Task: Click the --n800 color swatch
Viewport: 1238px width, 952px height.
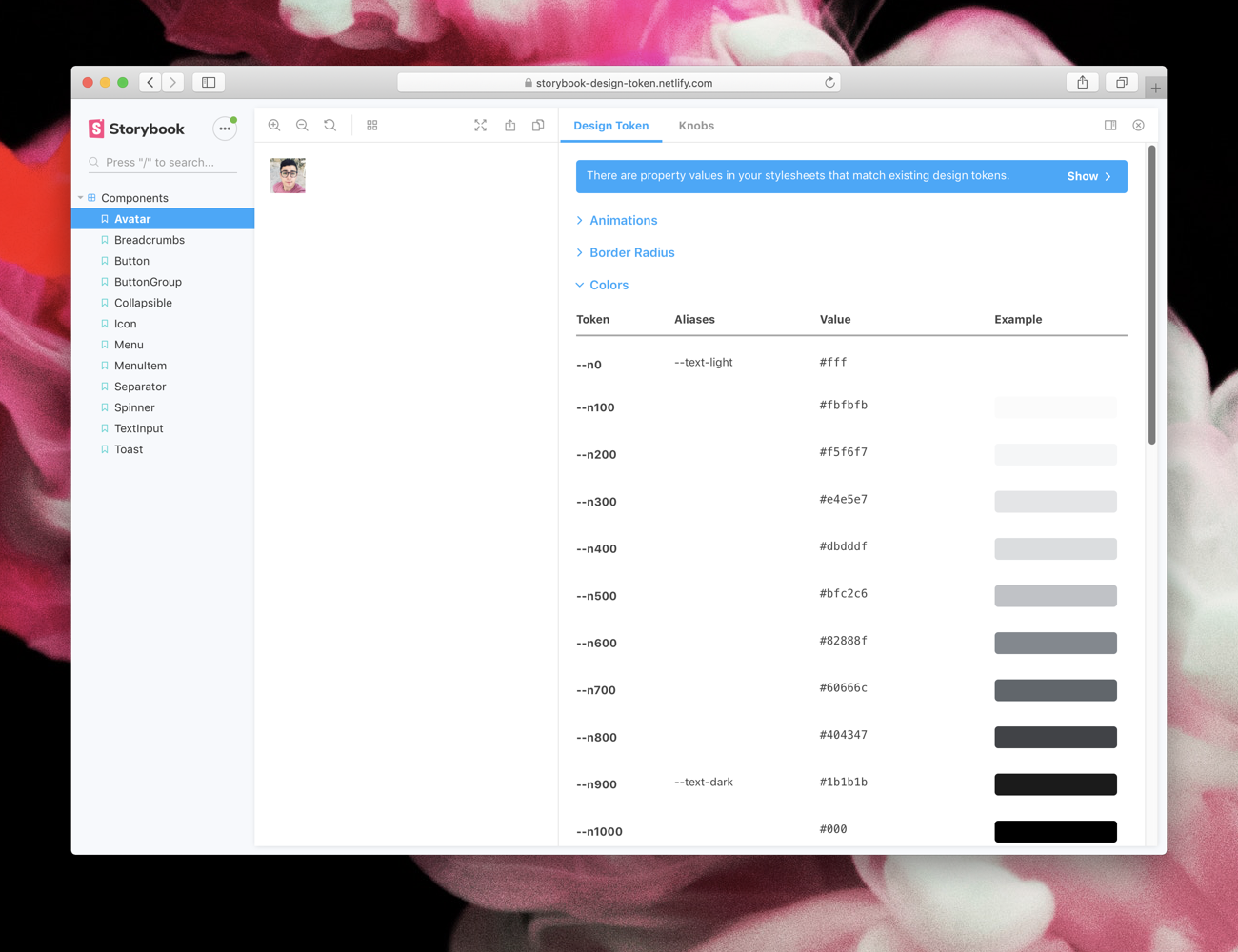Action: (1055, 738)
